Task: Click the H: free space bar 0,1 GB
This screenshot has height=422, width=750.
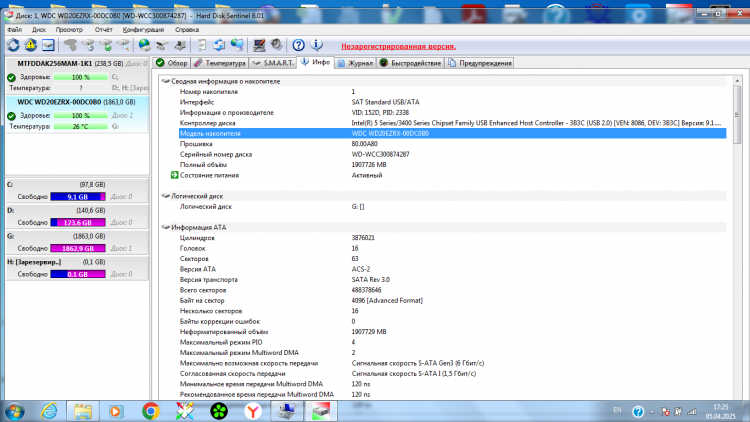Action: pyautogui.click(x=78, y=274)
